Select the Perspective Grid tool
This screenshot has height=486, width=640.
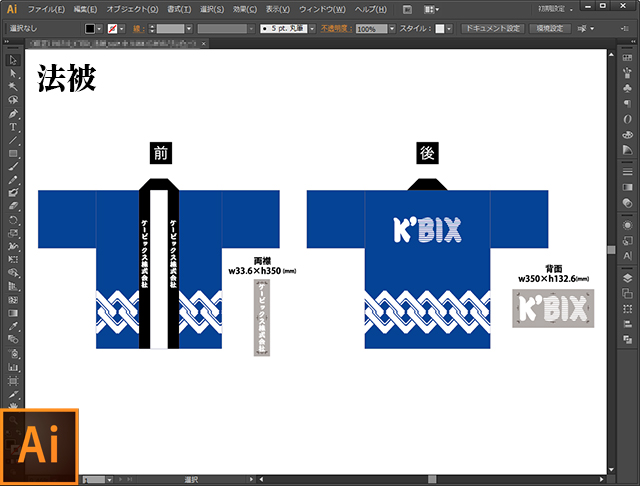(13, 286)
